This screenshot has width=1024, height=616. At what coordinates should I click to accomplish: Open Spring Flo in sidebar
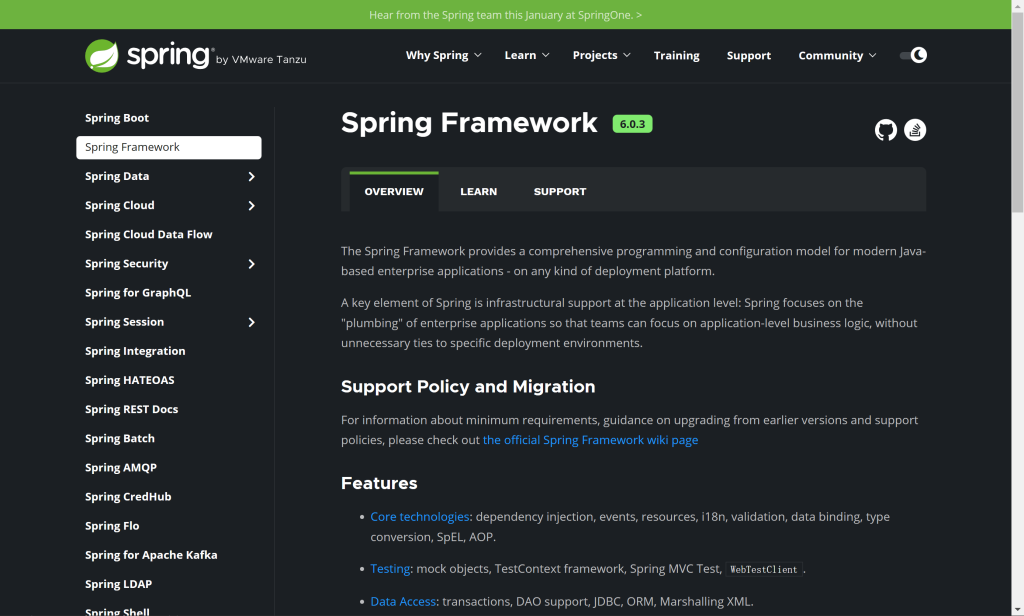(x=112, y=526)
